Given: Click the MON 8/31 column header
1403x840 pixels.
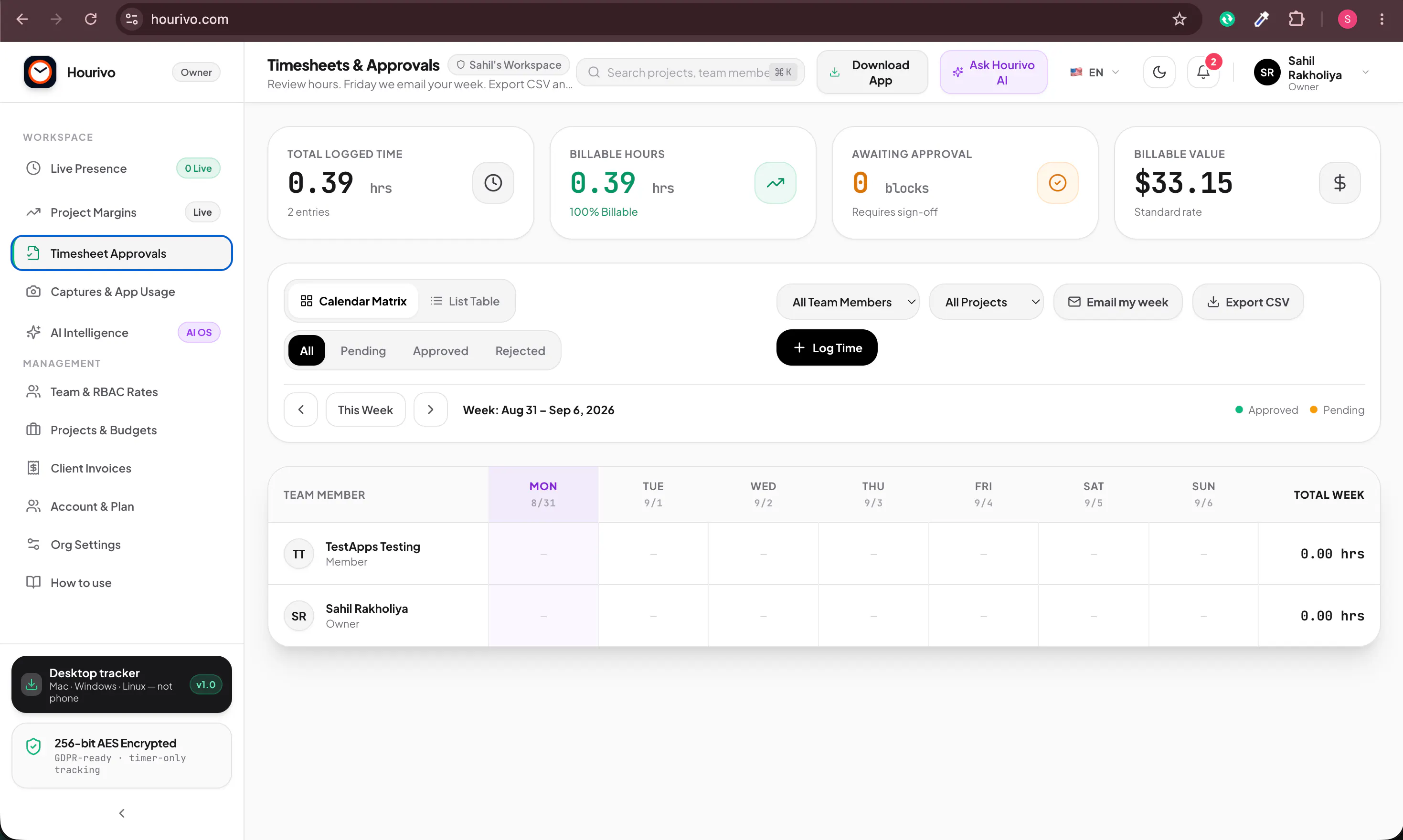Looking at the screenshot, I should coord(543,494).
